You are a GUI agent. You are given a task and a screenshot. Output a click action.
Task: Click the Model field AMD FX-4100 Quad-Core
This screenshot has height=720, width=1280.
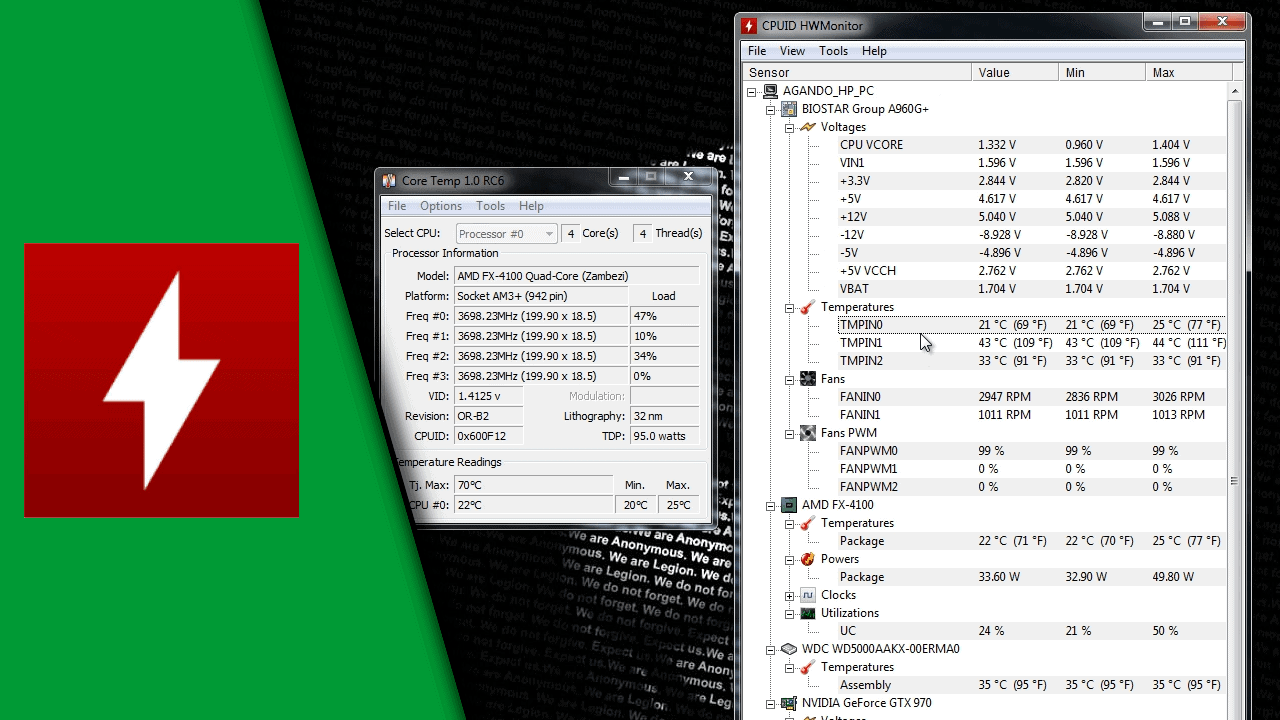[576, 276]
